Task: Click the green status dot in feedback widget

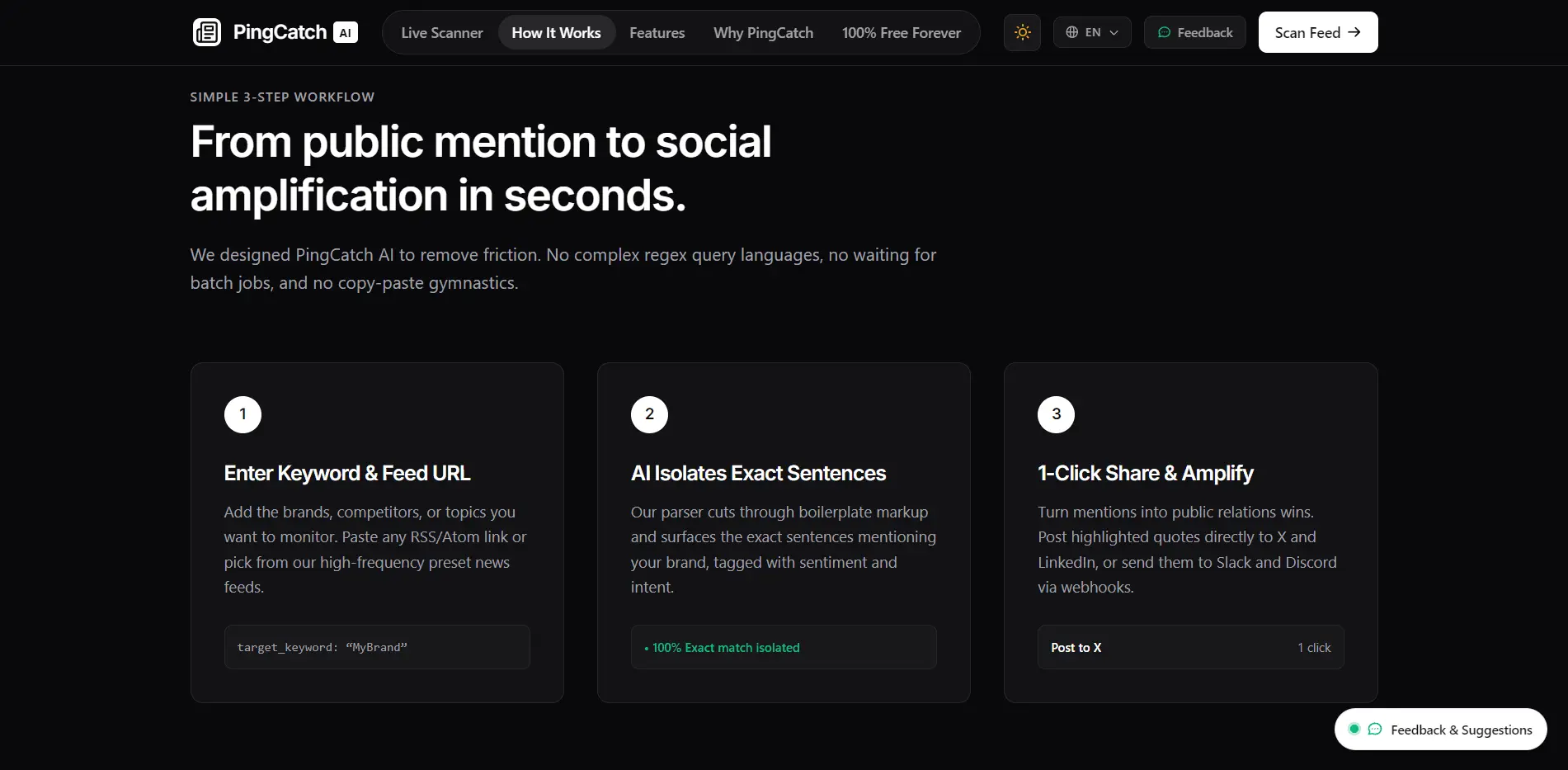Action: click(1354, 730)
